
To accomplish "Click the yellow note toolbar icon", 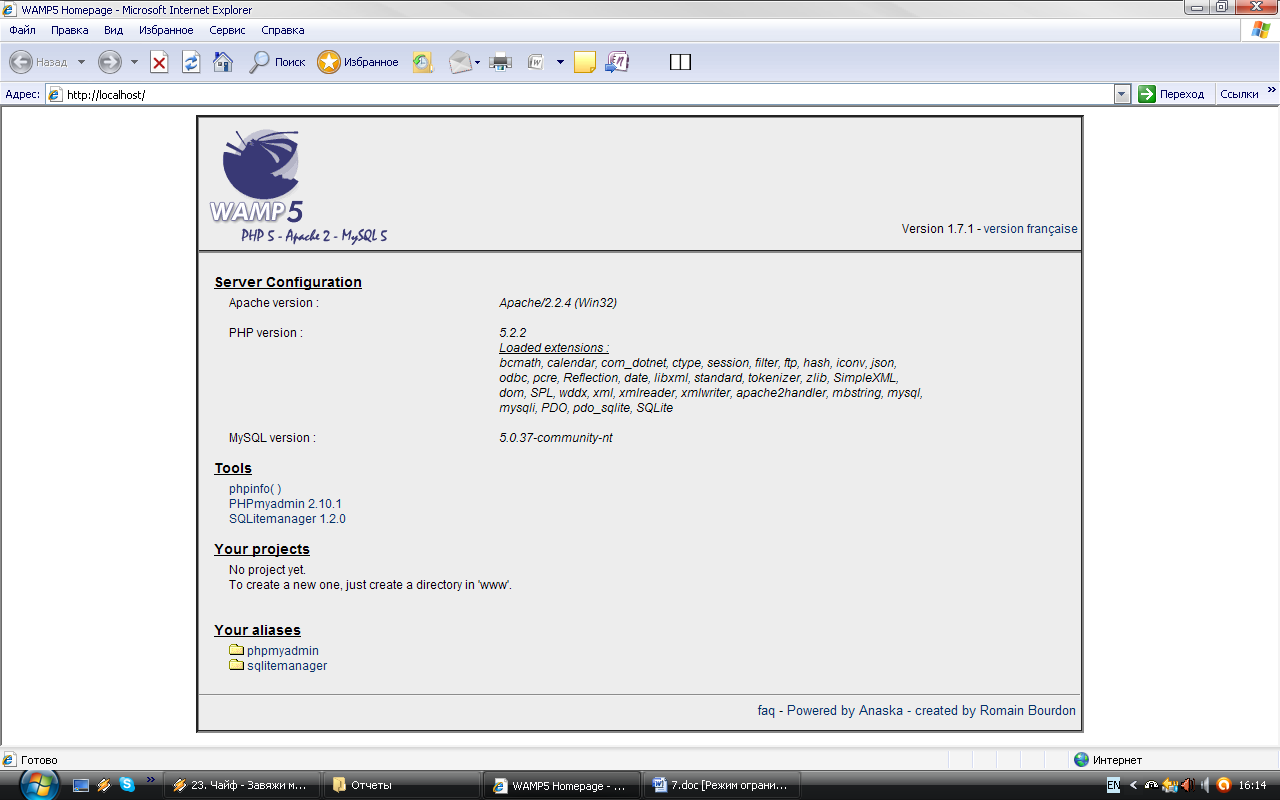I will click(585, 62).
